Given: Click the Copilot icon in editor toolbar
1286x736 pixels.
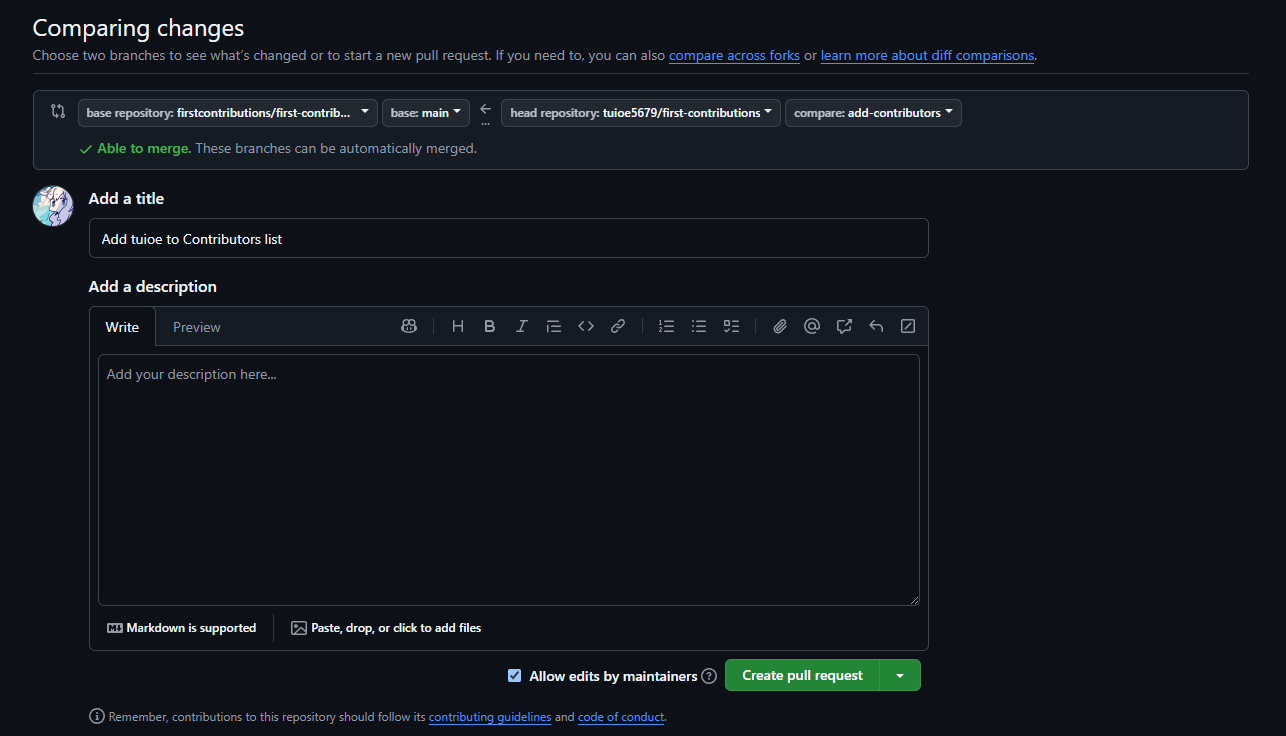Looking at the screenshot, I should (x=409, y=326).
